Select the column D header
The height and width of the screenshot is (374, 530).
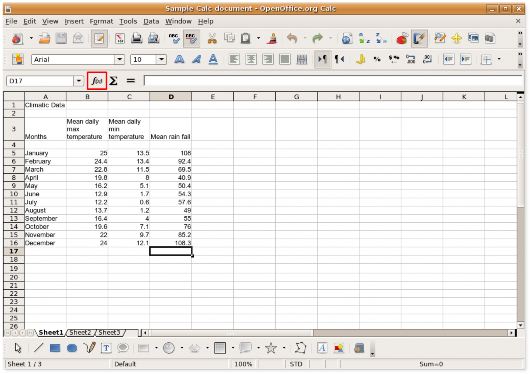pyautogui.click(x=171, y=97)
